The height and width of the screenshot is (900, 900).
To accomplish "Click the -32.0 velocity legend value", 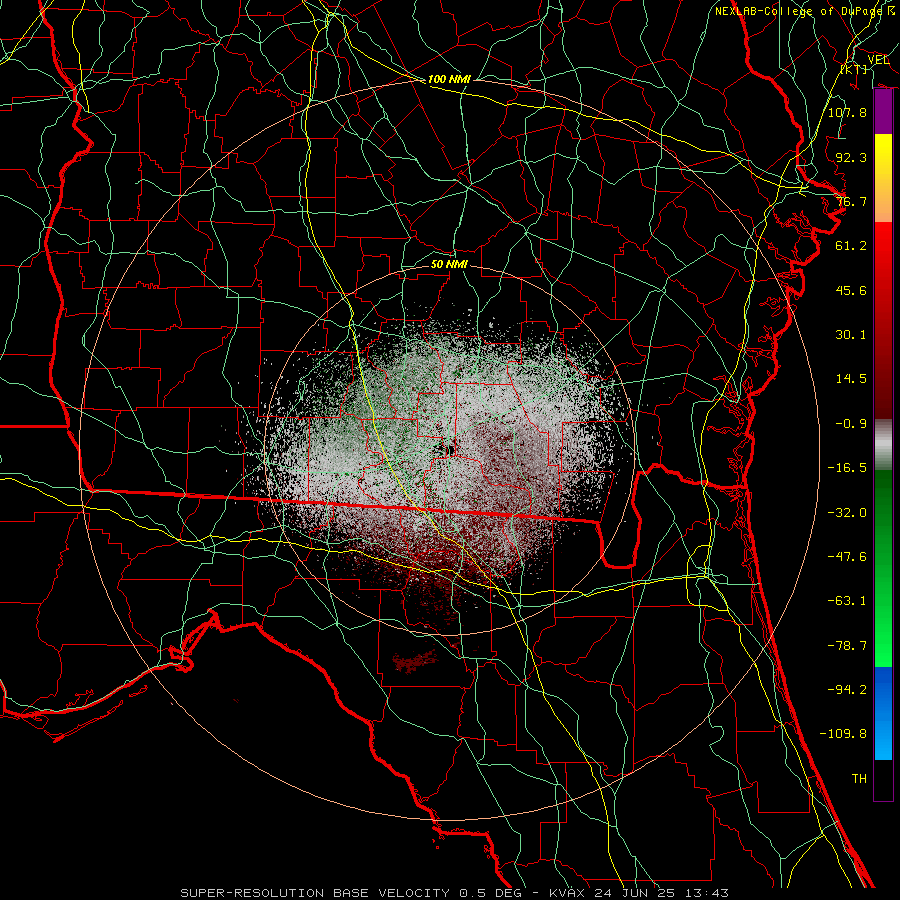I will 847,512.
